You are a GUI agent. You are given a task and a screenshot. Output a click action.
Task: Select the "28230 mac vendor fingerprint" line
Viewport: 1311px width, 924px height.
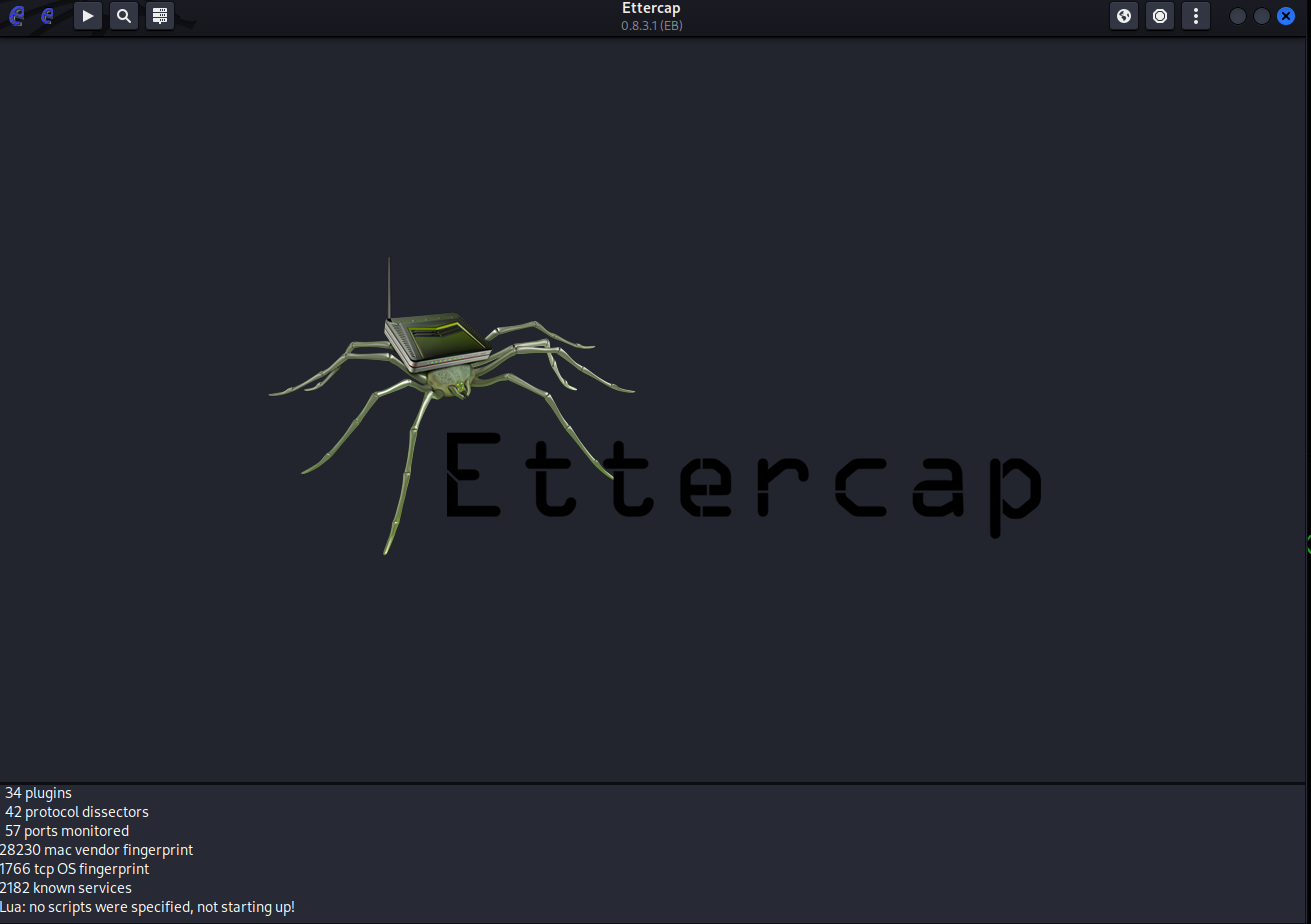click(96, 850)
